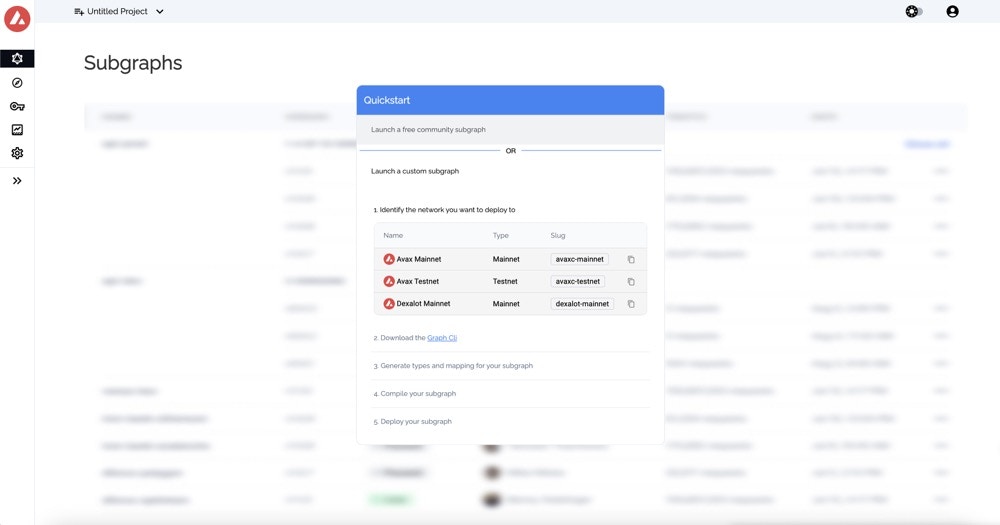The height and width of the screenshot is (525, 1000).
Task: Click the Avax Testnet logo icon
Action: click(389, 281)
